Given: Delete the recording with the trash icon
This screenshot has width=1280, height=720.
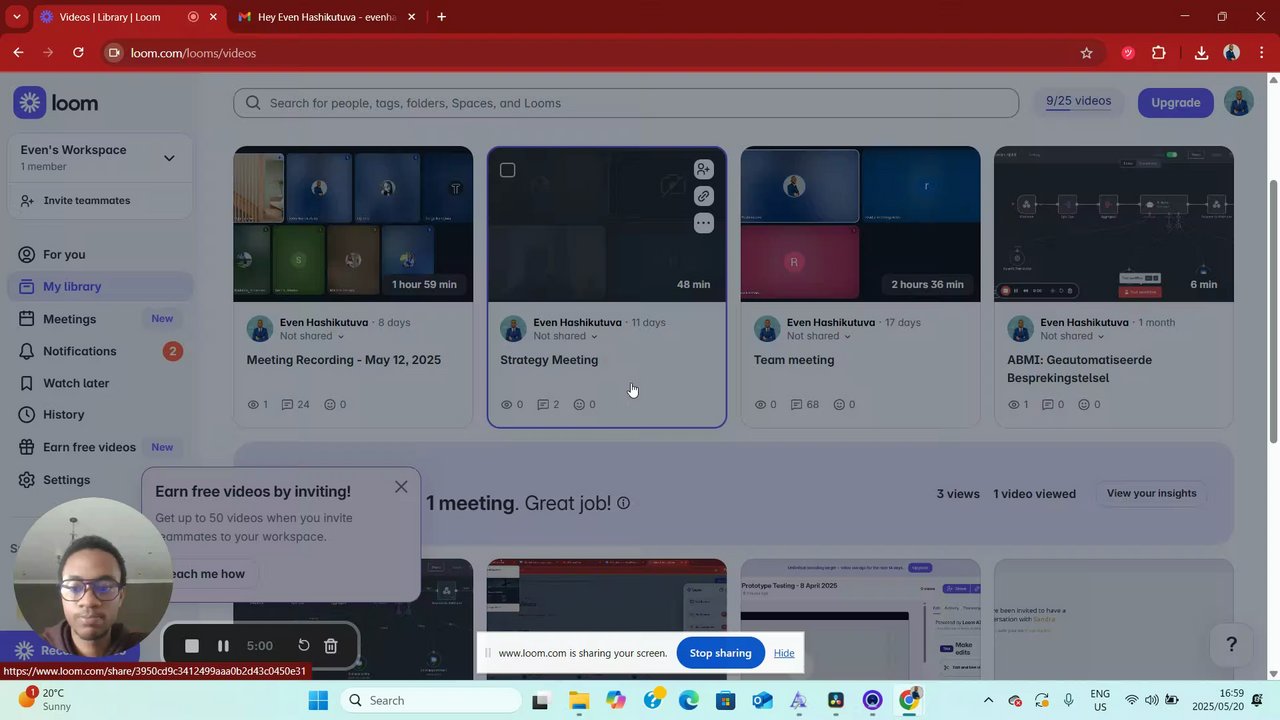Looking at the screenshot, I should pyautogui.click(x=331, y=646).
